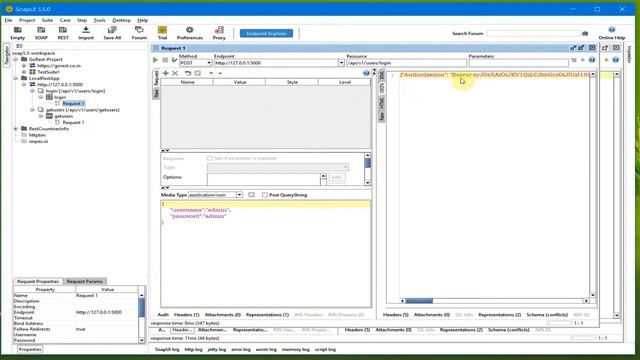Select the httpbin project in the navigator

pos(37,135)
